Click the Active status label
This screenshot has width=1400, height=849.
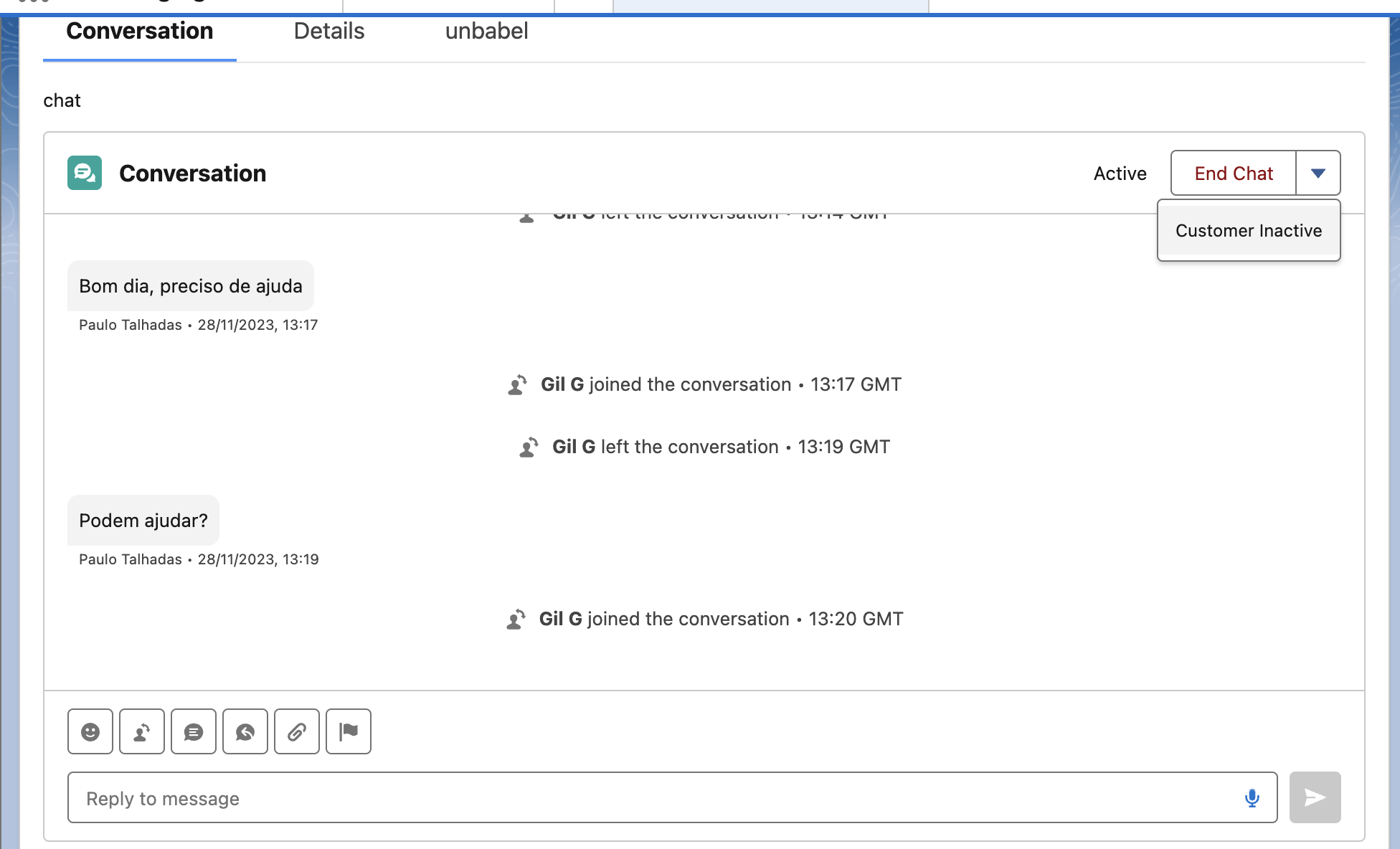tap(1120, 174)
